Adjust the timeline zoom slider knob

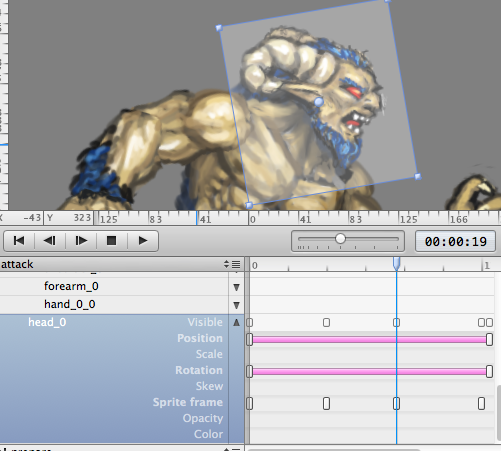pyautogui.click(x=340, y=239)
